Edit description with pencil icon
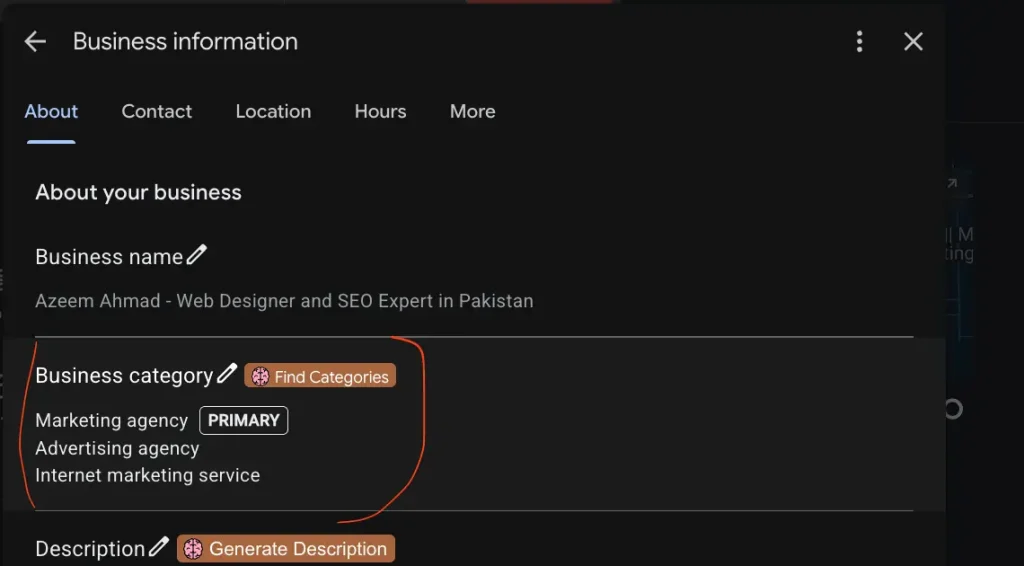The image size is (1024, 566). point(159,546)
